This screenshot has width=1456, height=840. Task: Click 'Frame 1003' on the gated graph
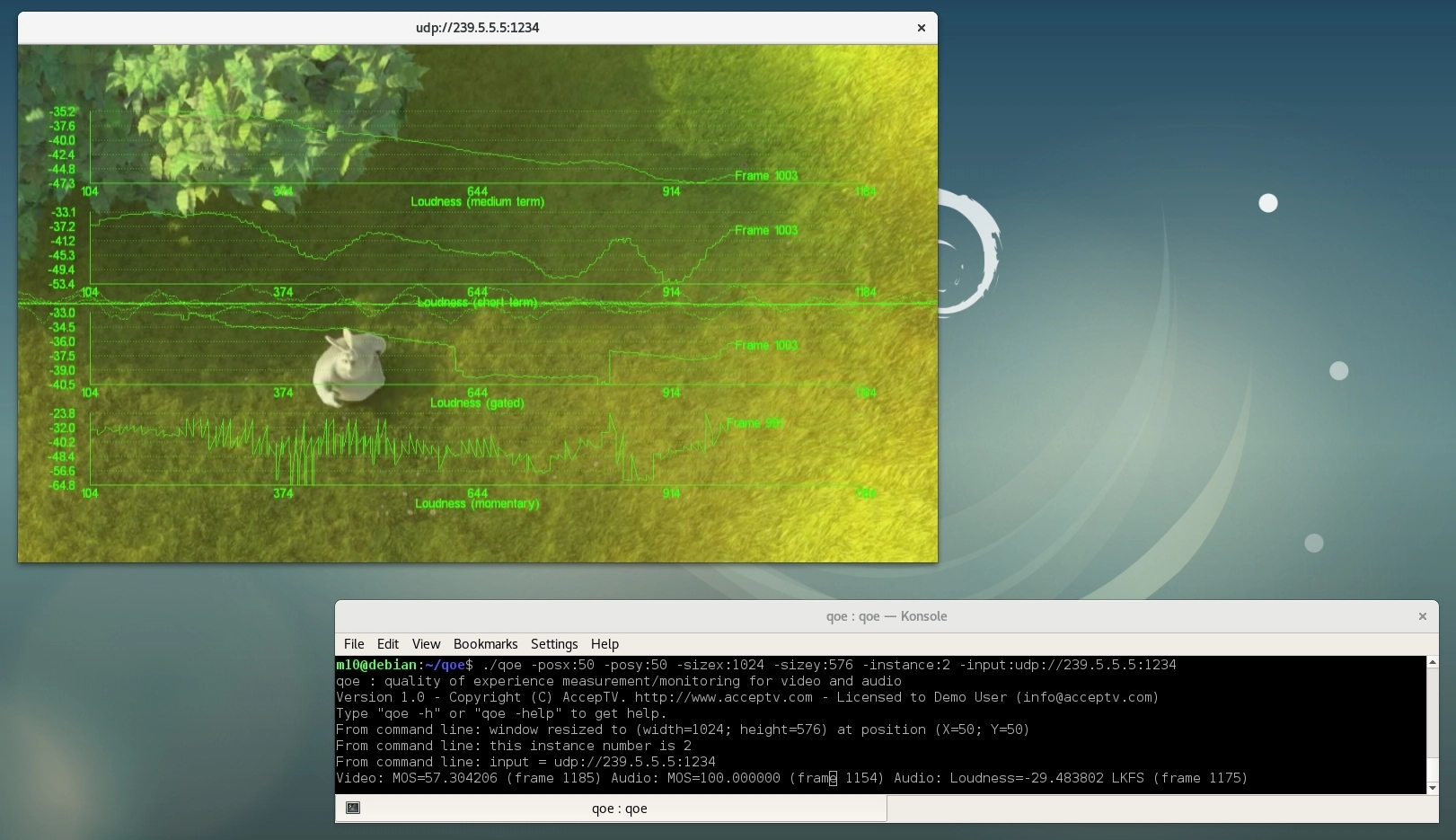click(766, 346)
